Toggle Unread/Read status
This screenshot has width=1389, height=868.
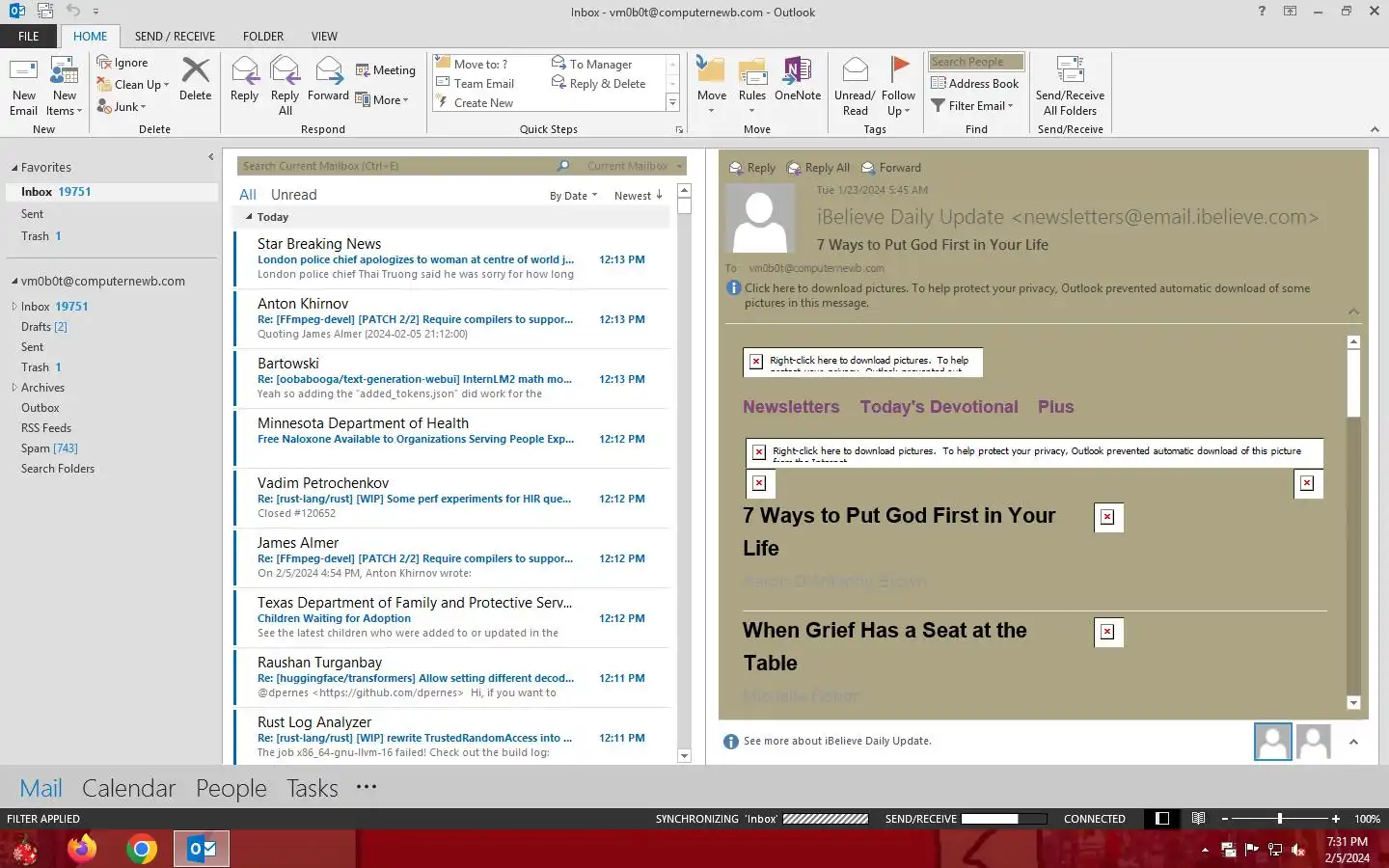click(x=855, y=86)
